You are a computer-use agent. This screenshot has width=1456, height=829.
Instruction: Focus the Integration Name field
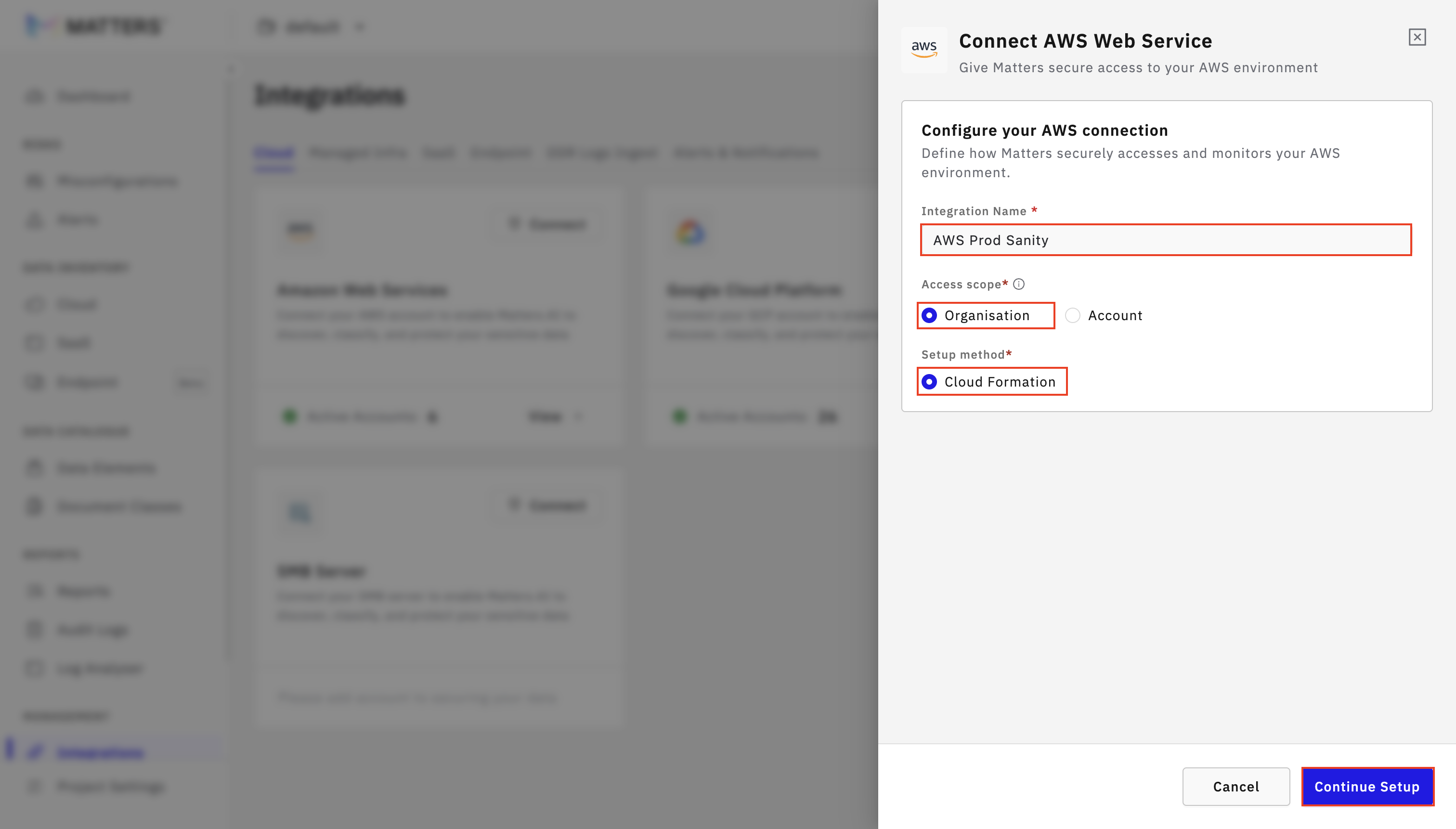coord(1166,240)
